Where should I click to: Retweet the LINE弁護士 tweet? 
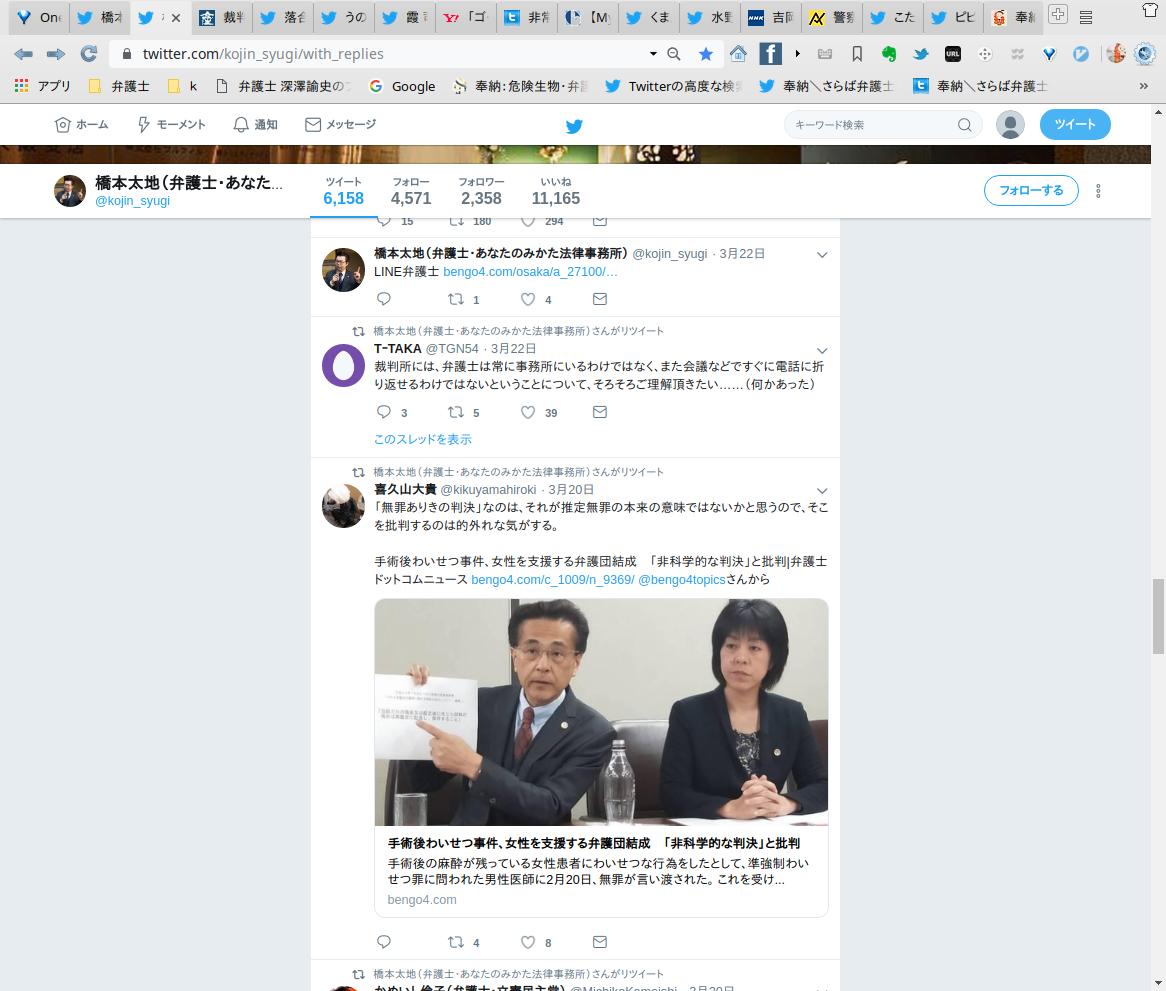click(456, 299)
